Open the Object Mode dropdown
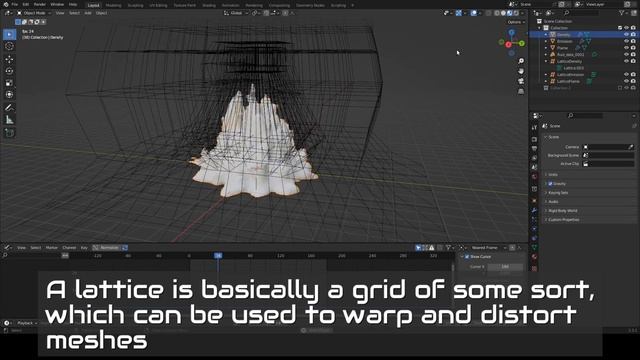 pyautogui.click(x=34, y=13)
